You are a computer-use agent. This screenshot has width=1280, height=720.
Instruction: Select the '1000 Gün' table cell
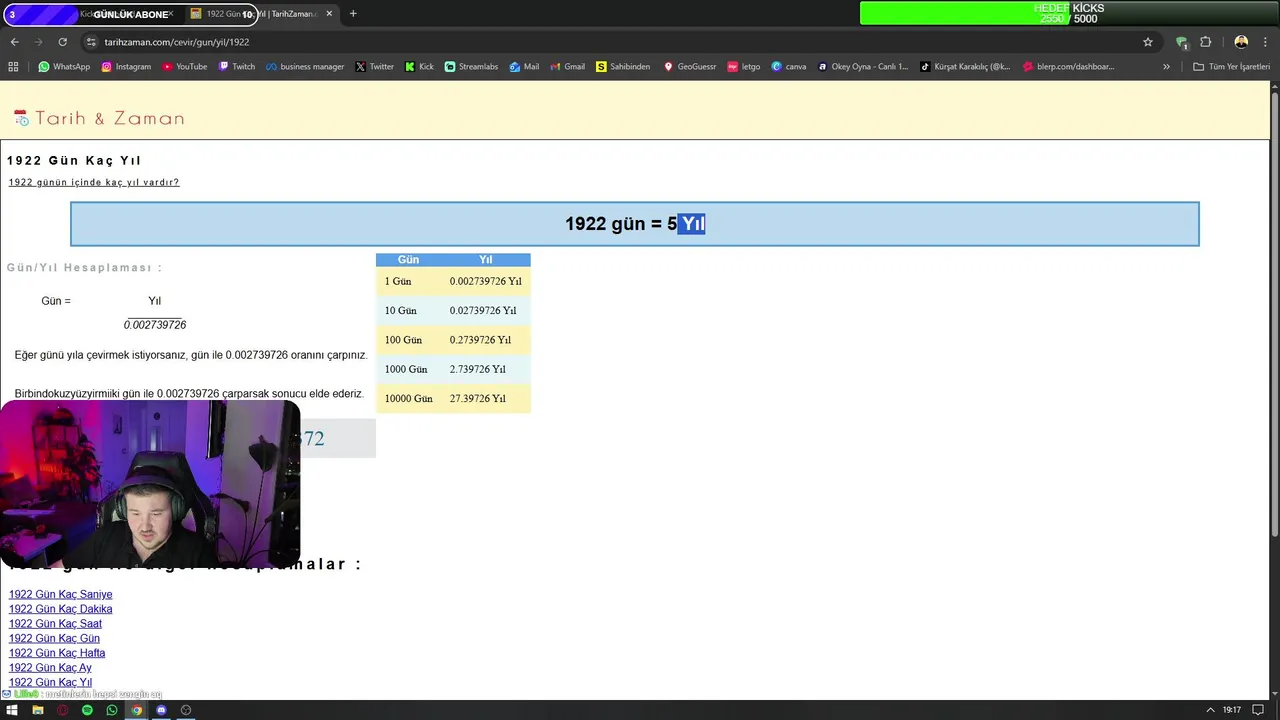coord(408,369)
